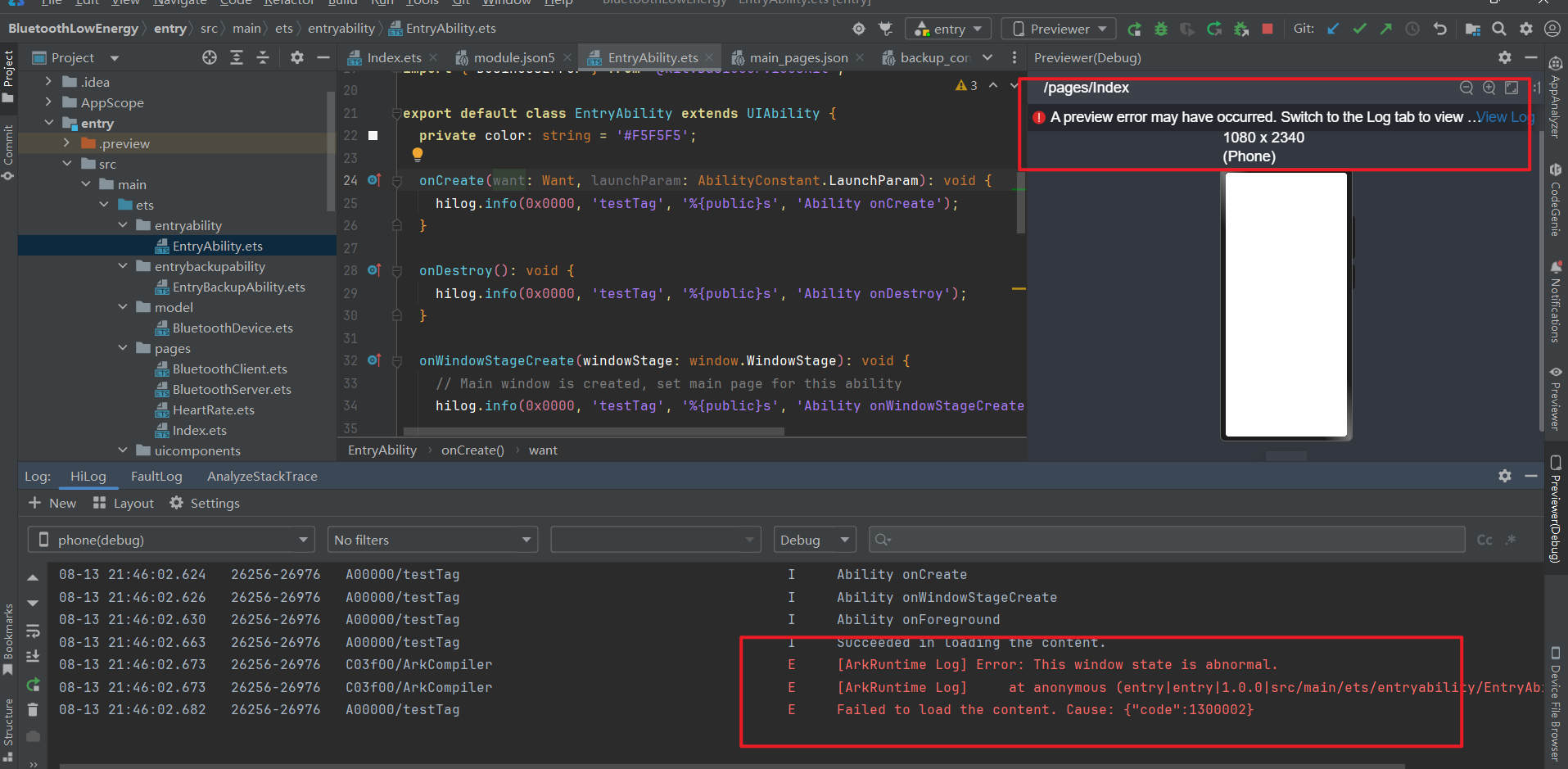Collapse the pages folder

(x=123, y=348)
